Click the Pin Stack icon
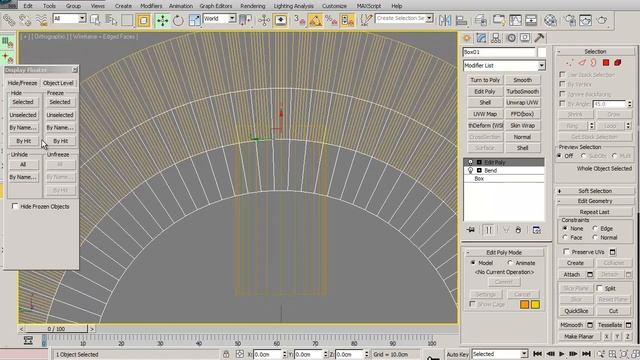640x360 pixels. coord(471,230)
